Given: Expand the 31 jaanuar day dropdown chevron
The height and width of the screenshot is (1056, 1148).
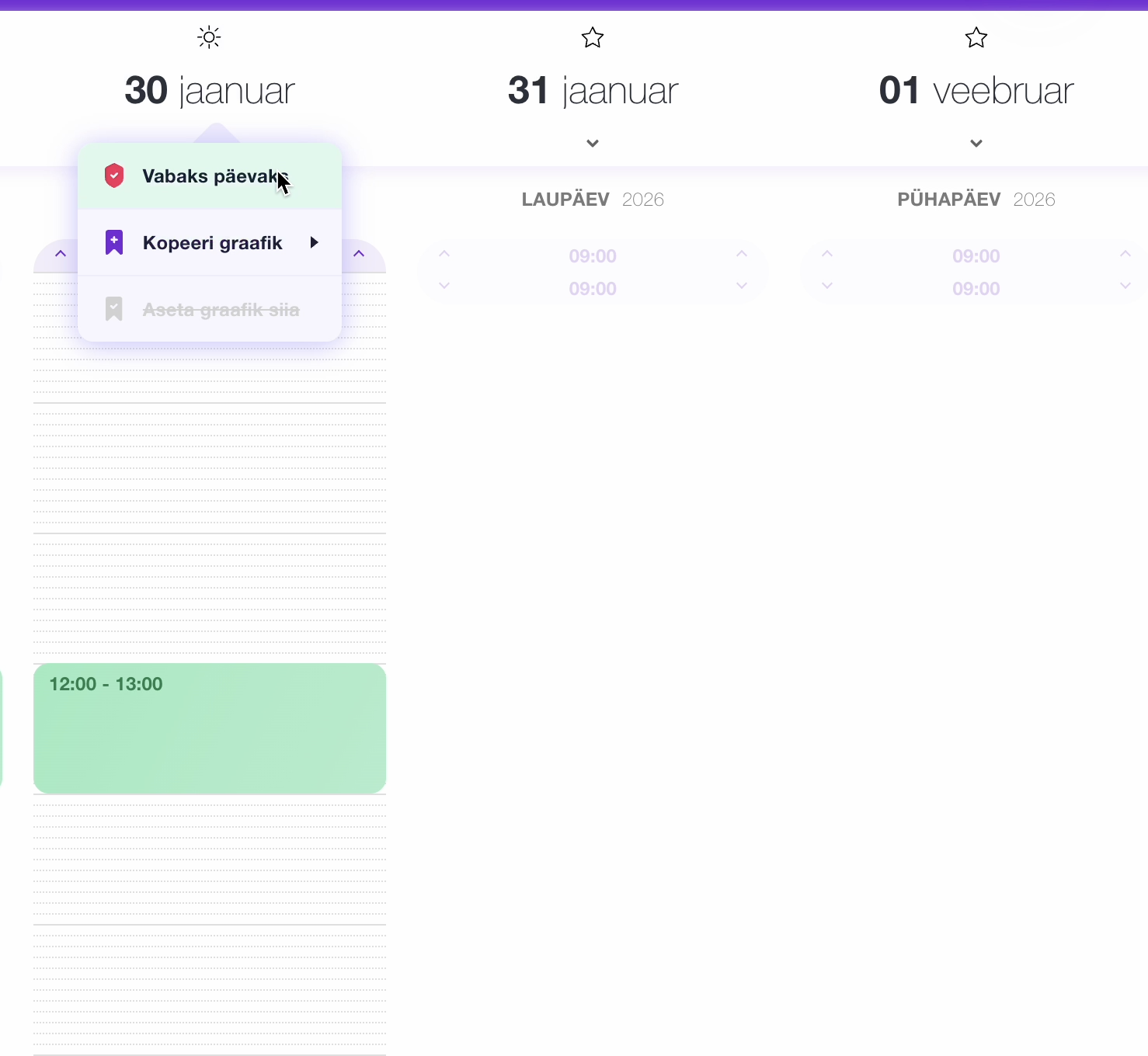Looking at the screenshot, I should point(593,143).
